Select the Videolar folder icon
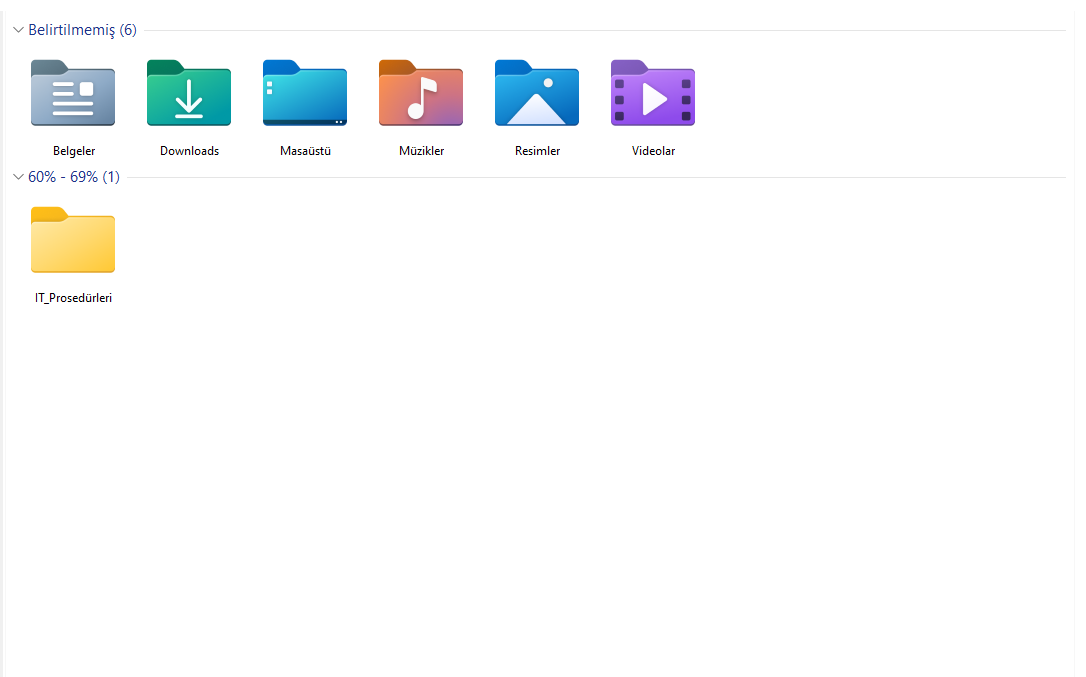Viewport: 1086px width, 677px height. tap(653, 93)
